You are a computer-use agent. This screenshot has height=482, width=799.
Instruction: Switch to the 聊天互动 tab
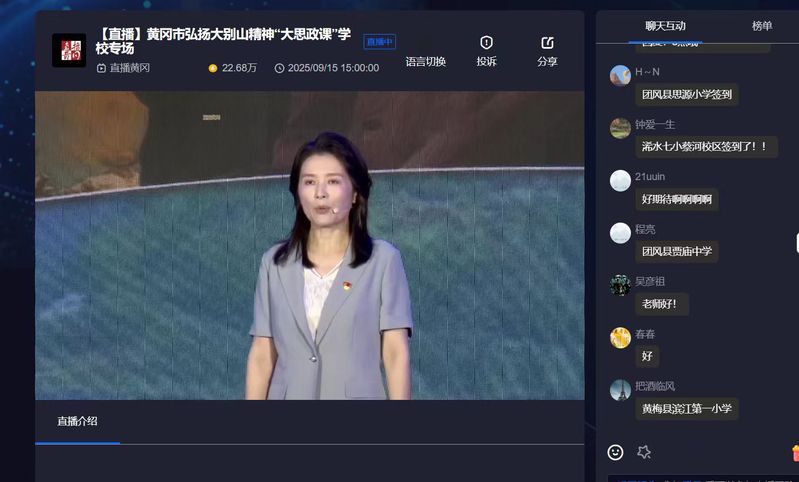pyautogui.click(x=666, y=26)
